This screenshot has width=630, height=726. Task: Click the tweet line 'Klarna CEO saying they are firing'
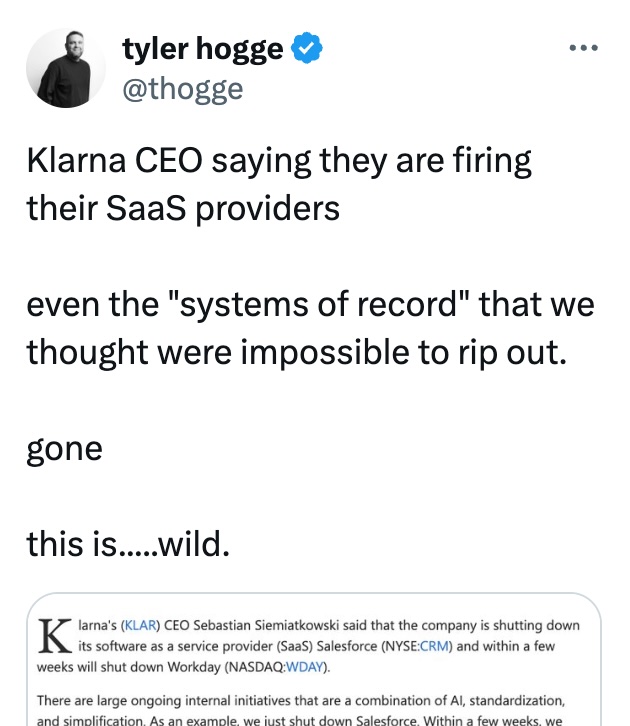[x=279, y=161]
